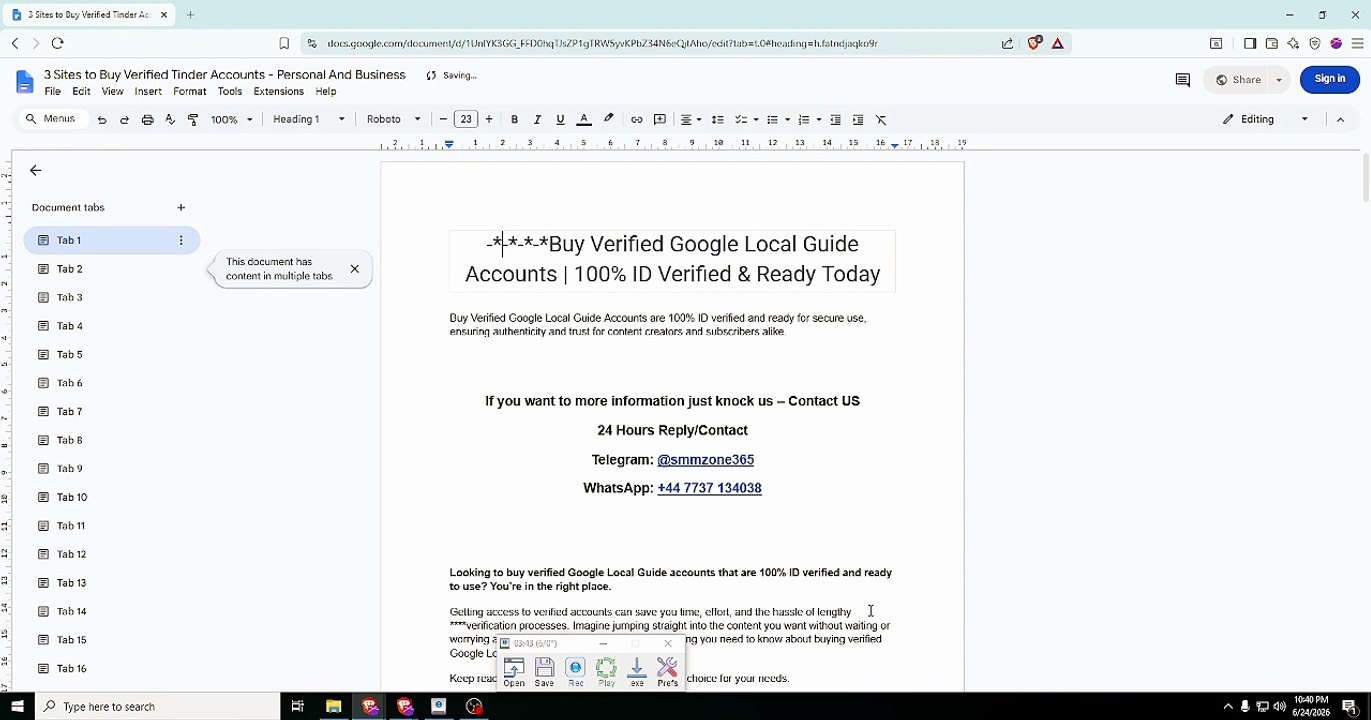Click the Google Docs home logo
Screen dimensions: 1371x720
(24, 82)
